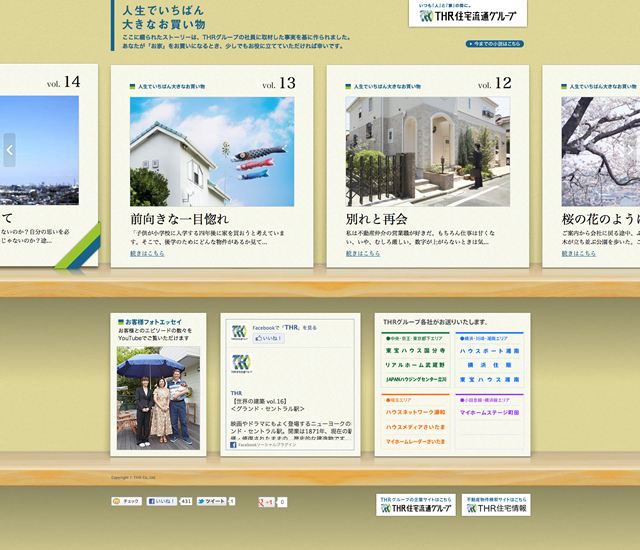Screen dimensions: 640x550
Task: Click 続きはこちら under 前向きな一目惚れ
Action: (147, 254)
